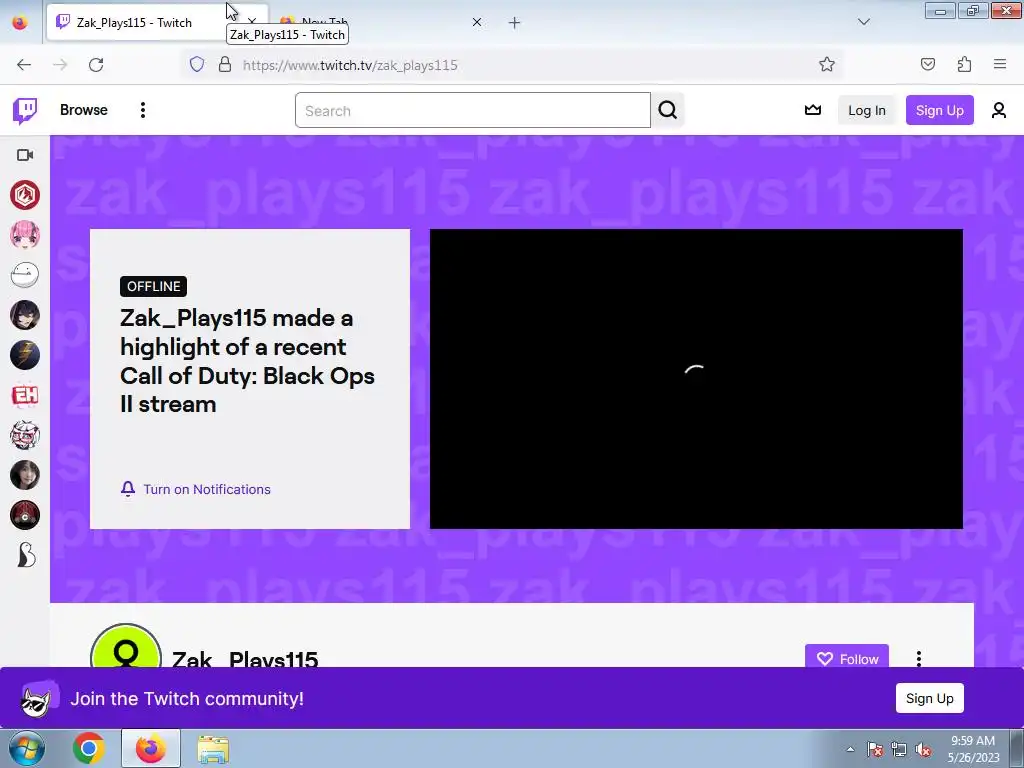Click the Firefox taskbar button

[150, 748]
